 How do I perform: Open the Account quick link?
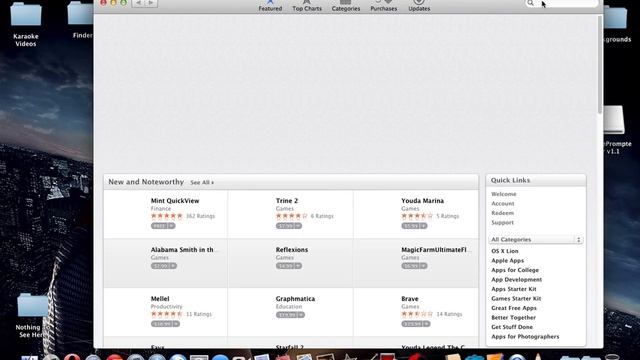[x=503, y=203]
